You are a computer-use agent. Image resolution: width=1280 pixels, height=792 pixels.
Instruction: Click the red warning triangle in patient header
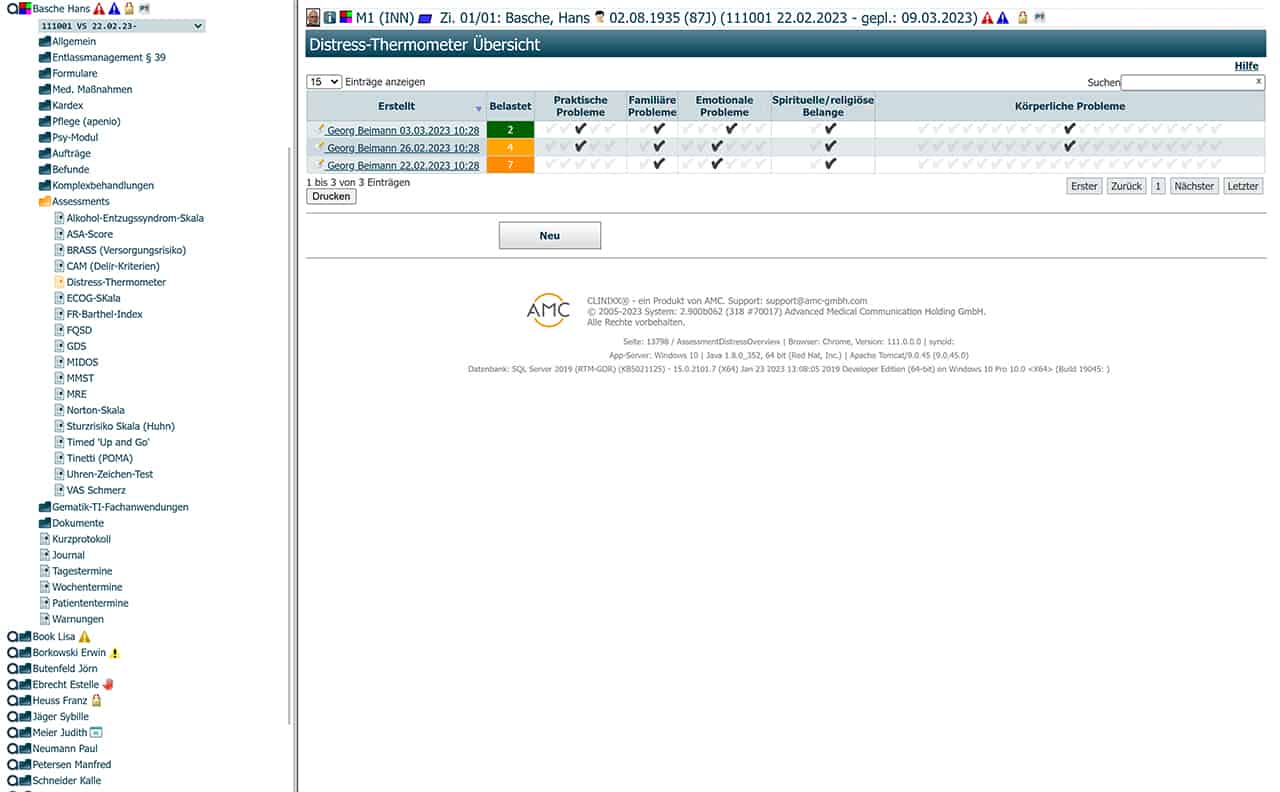click(987, 18)
